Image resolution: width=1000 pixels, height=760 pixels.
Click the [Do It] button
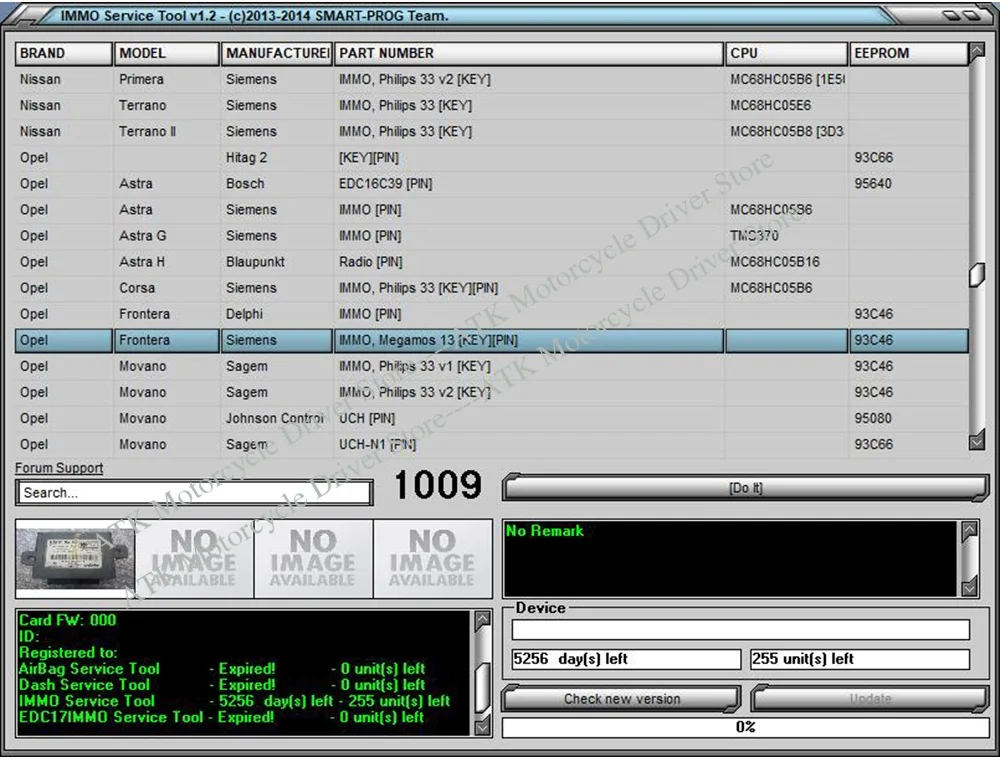click(x=746, y=488)
